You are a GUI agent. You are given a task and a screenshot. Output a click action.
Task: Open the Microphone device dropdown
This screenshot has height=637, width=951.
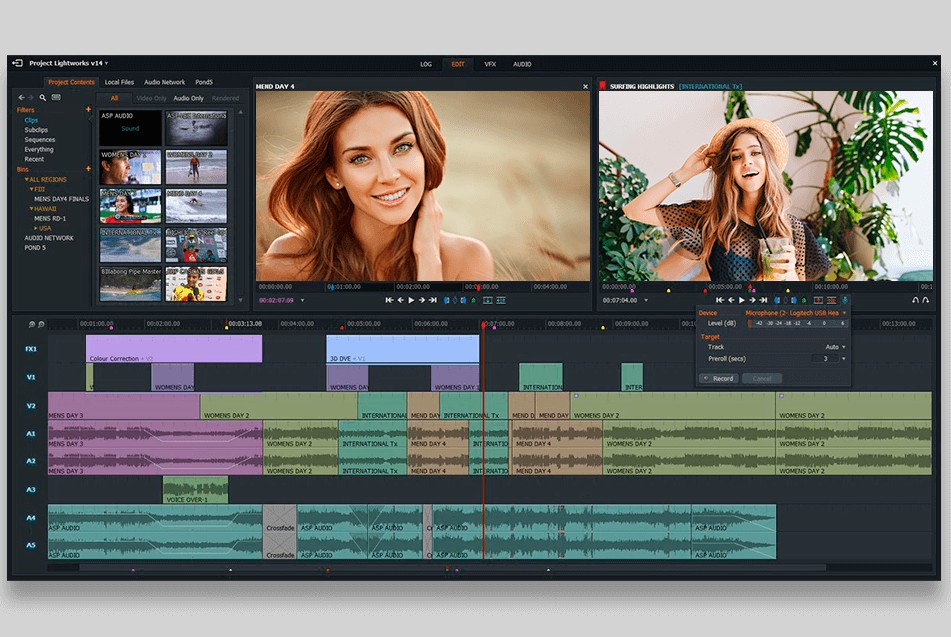click(844, 313)
